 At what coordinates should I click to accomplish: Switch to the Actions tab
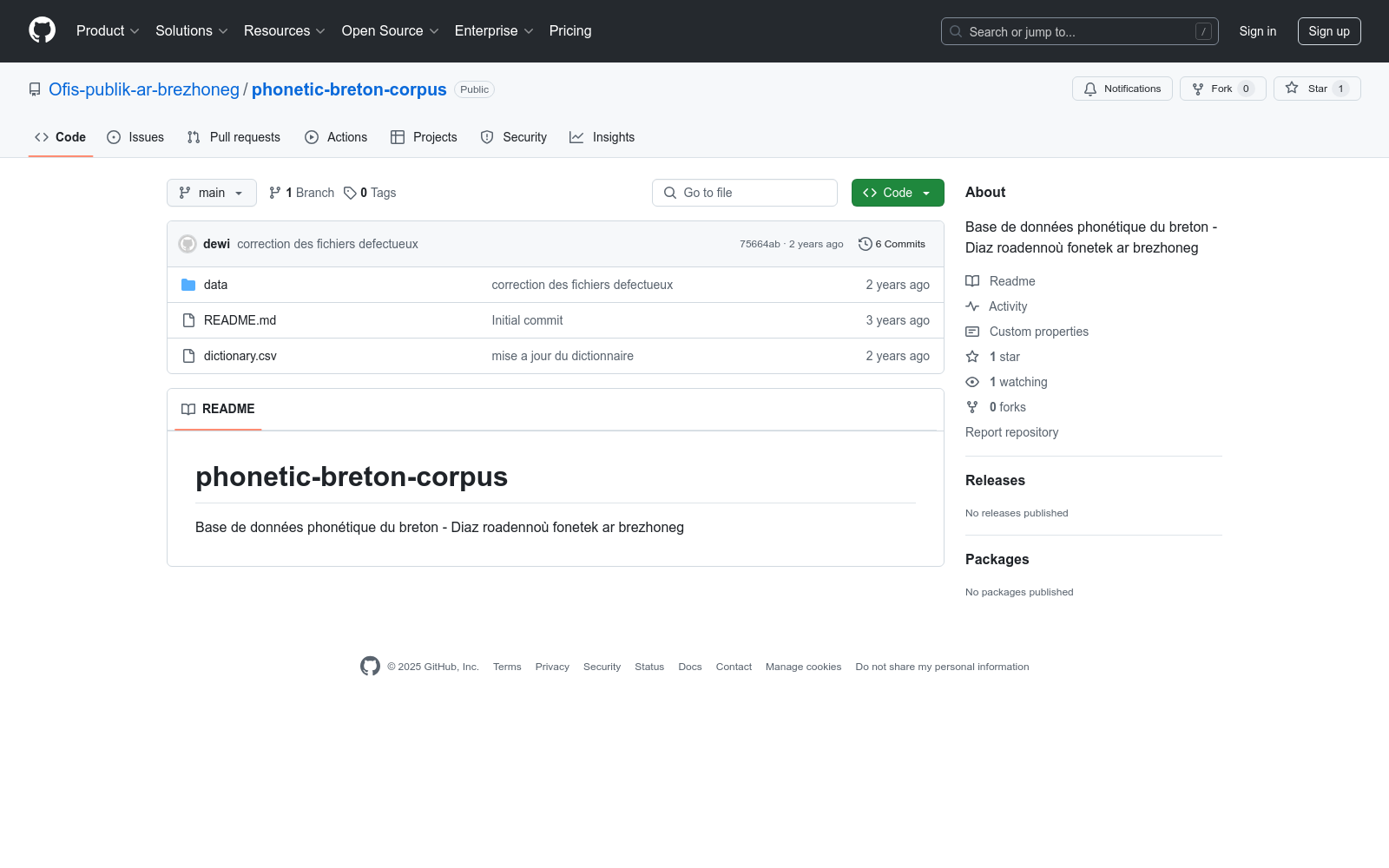(336, 137)
